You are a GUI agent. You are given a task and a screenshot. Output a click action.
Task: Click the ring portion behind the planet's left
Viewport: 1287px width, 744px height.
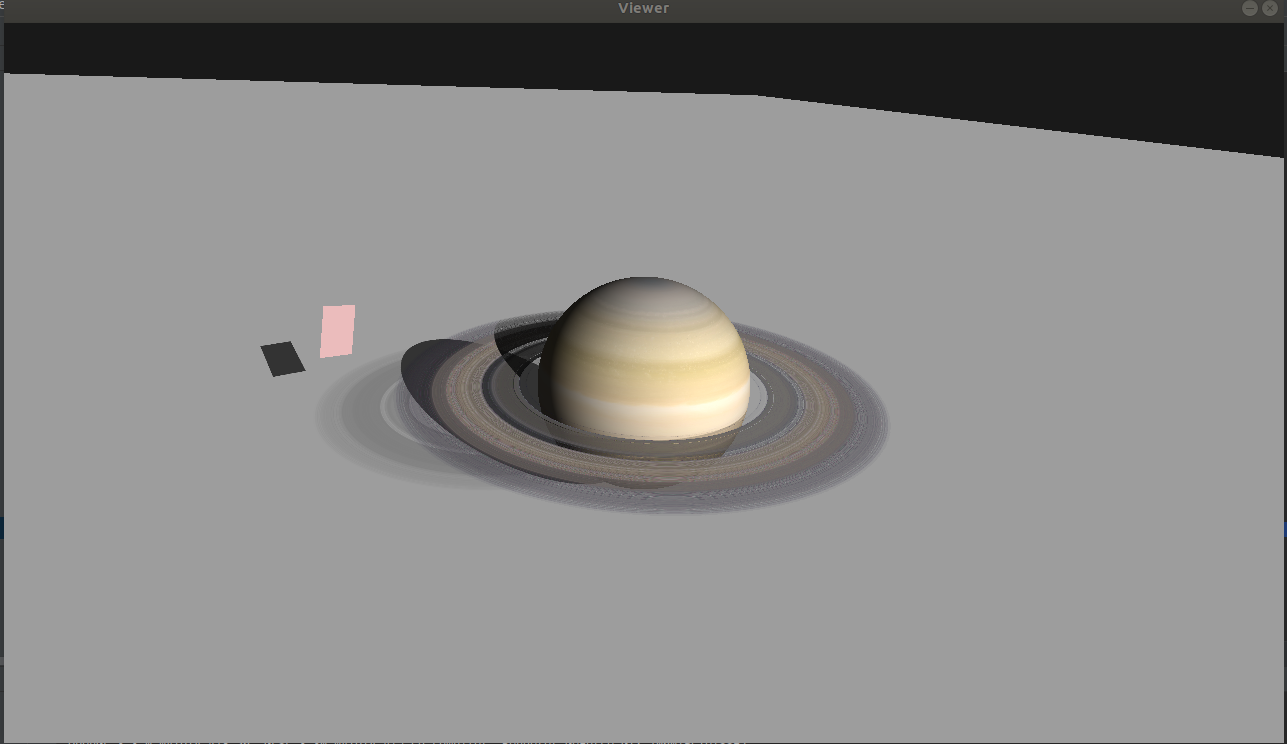[x=518, y=347]
